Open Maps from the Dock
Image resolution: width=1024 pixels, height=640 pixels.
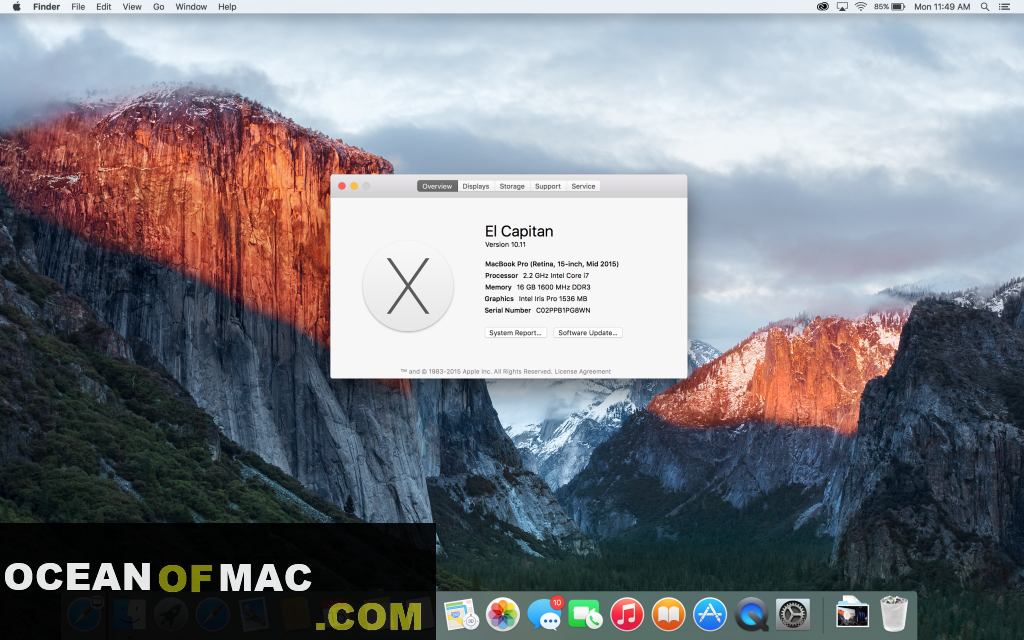[461, 615]
